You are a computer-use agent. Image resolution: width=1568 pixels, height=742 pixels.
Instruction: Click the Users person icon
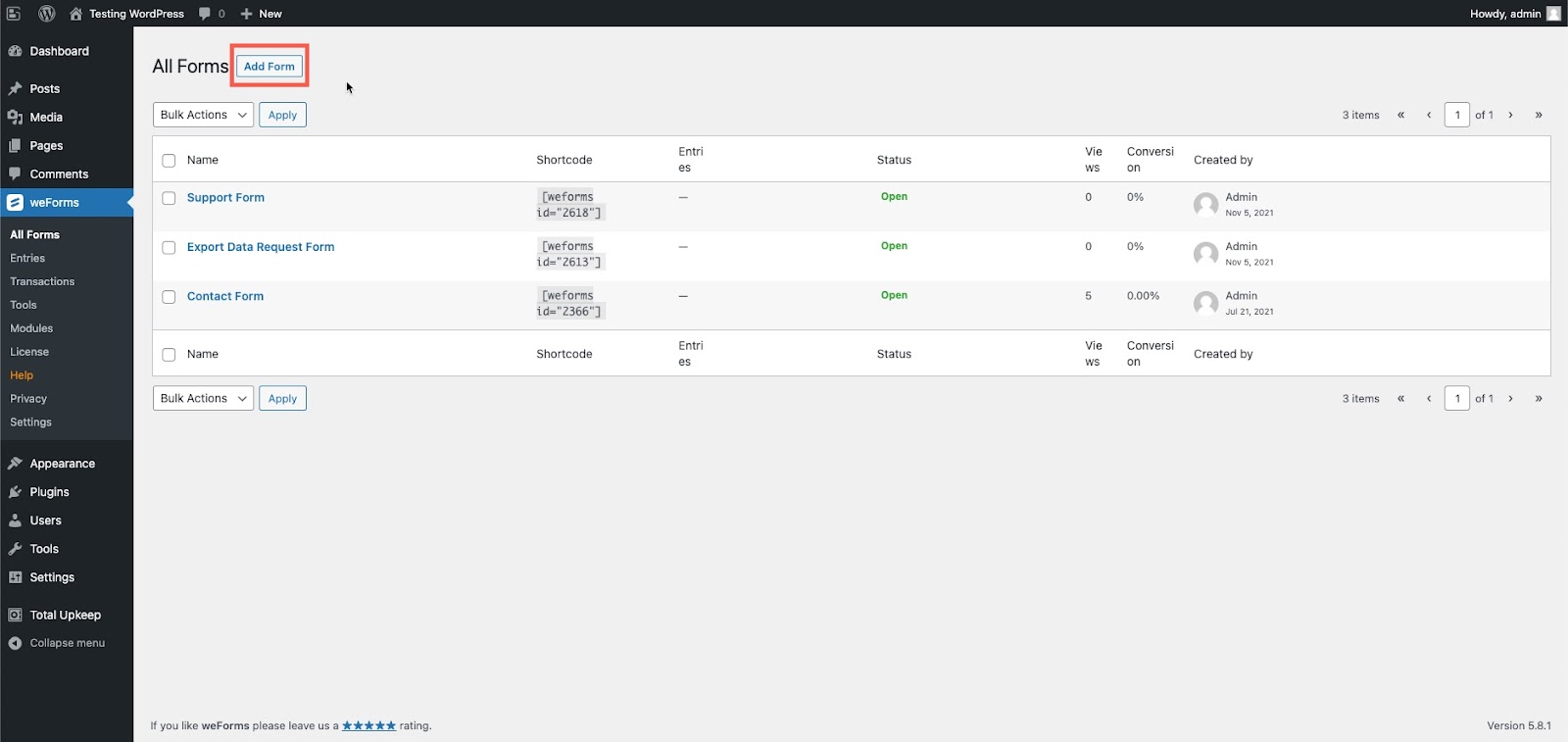(16, 520)
